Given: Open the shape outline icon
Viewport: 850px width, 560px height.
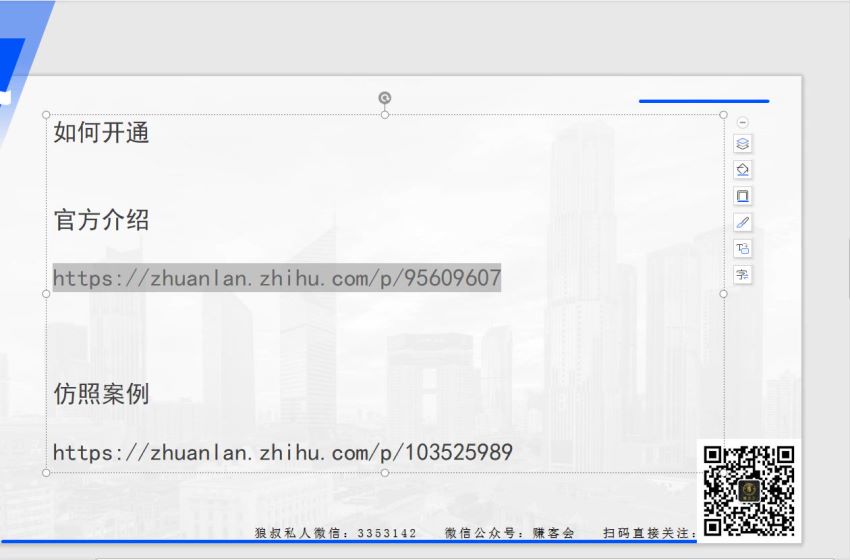Looking at the screenshot, I should point(743,196).
